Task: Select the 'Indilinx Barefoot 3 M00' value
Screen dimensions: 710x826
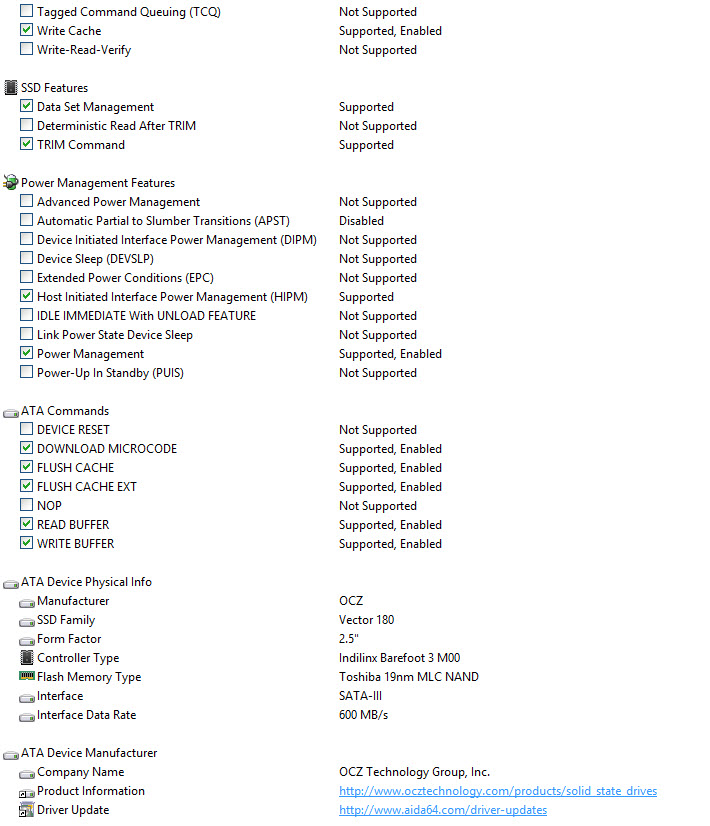Action: point(399,658)
